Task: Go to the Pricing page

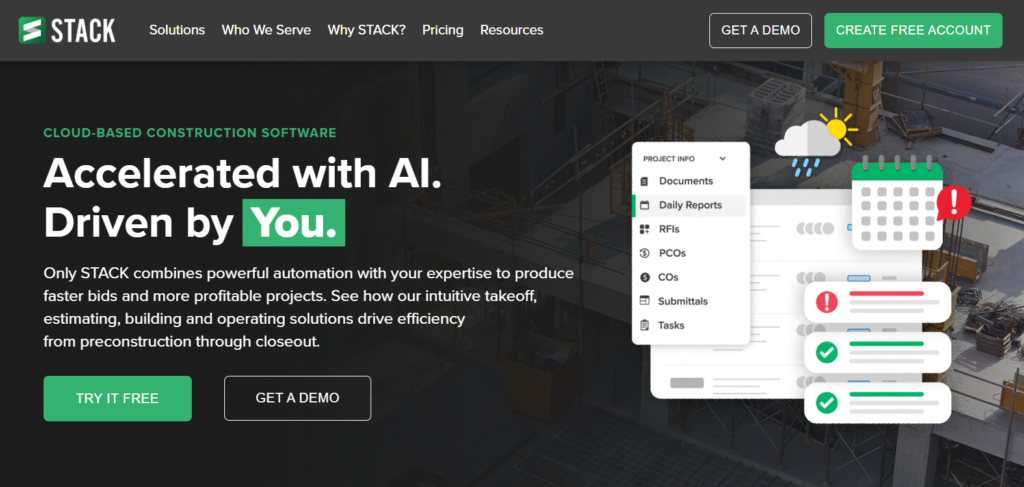Action: click(443, 30)
